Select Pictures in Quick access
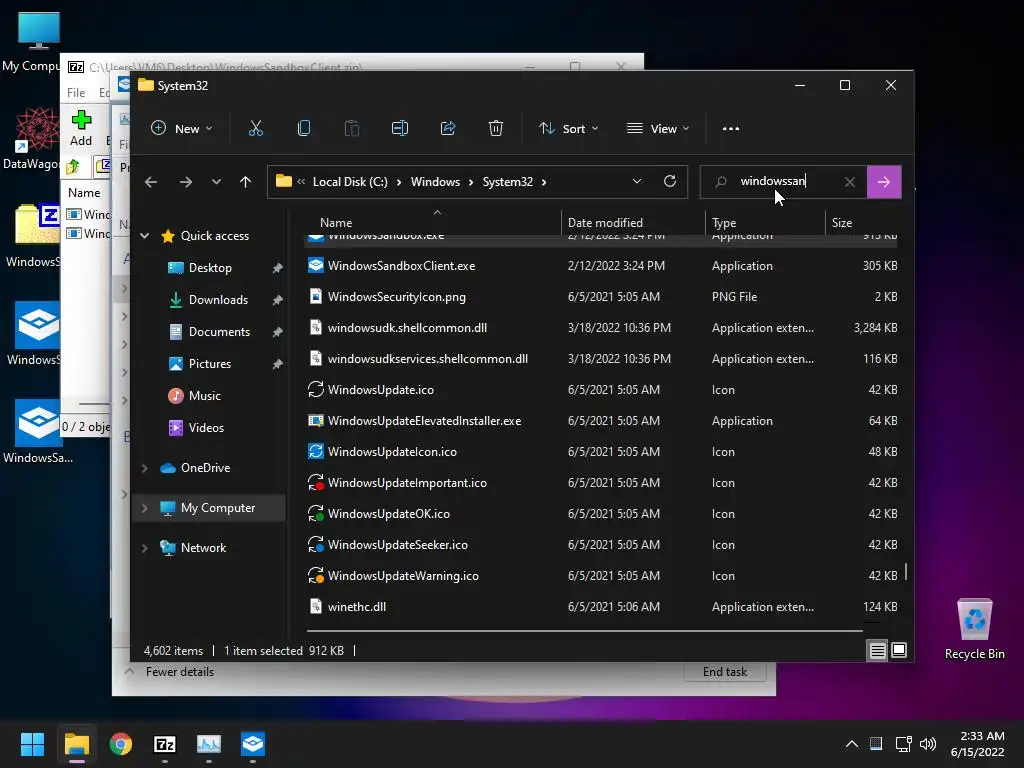The height and width of the screenshot is (768, 1024). 210,364
